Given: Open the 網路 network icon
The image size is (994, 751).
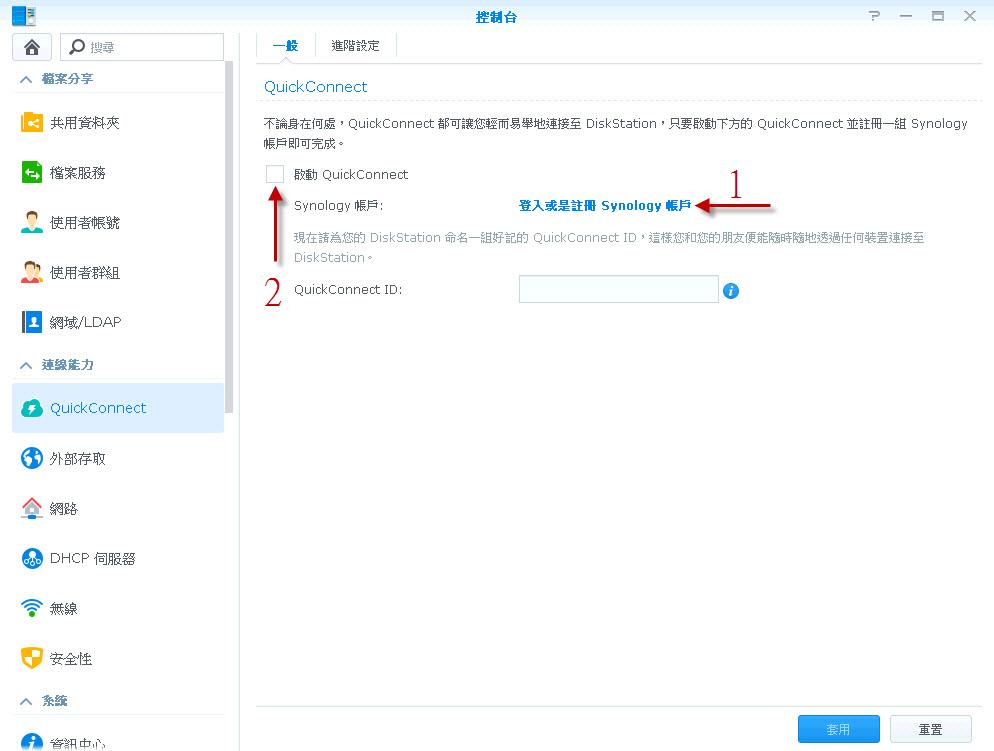Looking at the screenshot, I should tap(32, 508).
